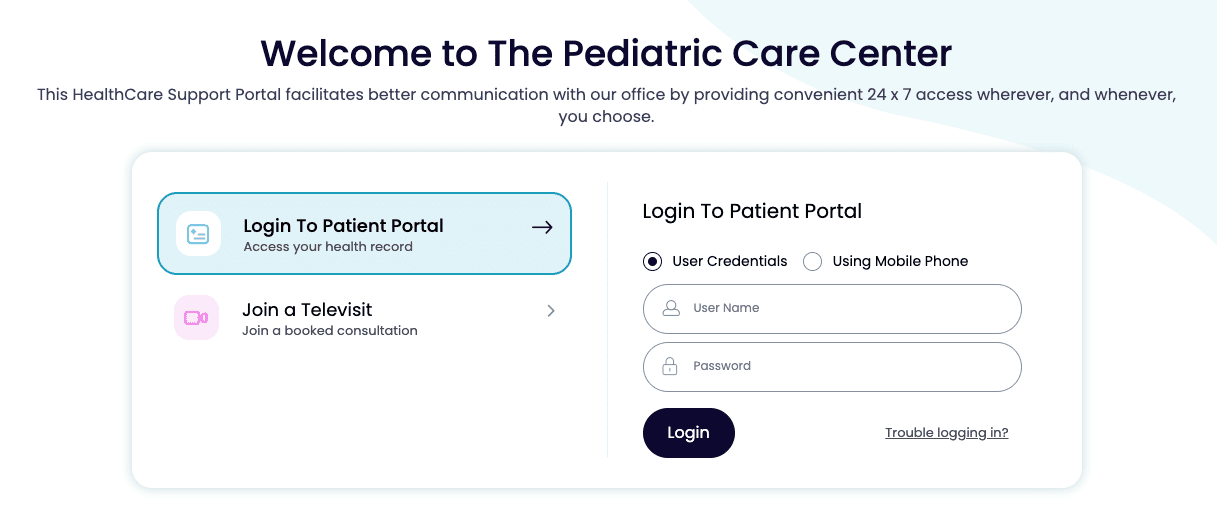The image size is (1217, 520).
Task: Click the pink televisit video camera icon
Action: coord(196,318)
